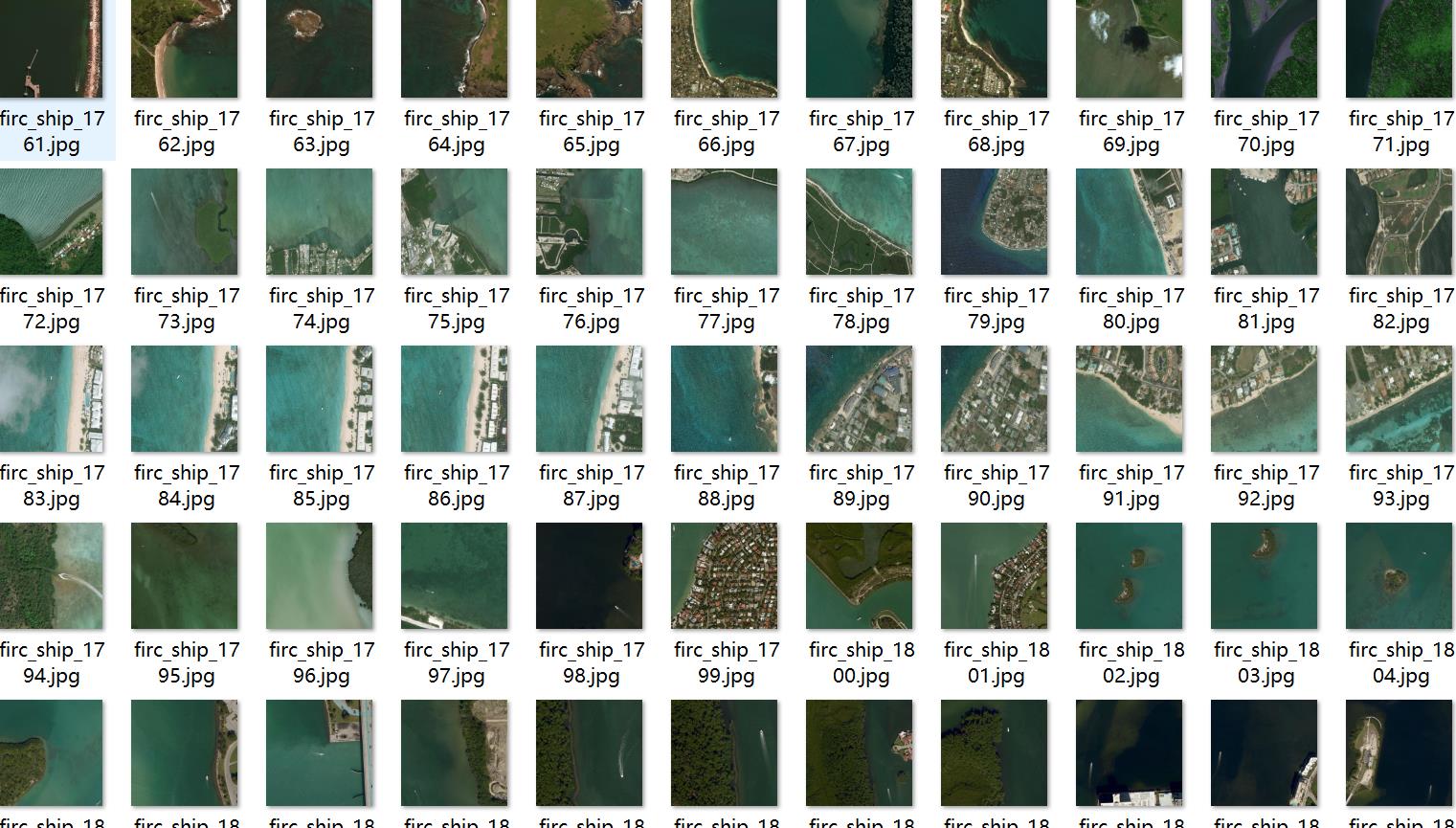Viewport: 1456px width, 828px height.
Task: Click the label firc_ship_1769.jpg
Action: 1131,132
